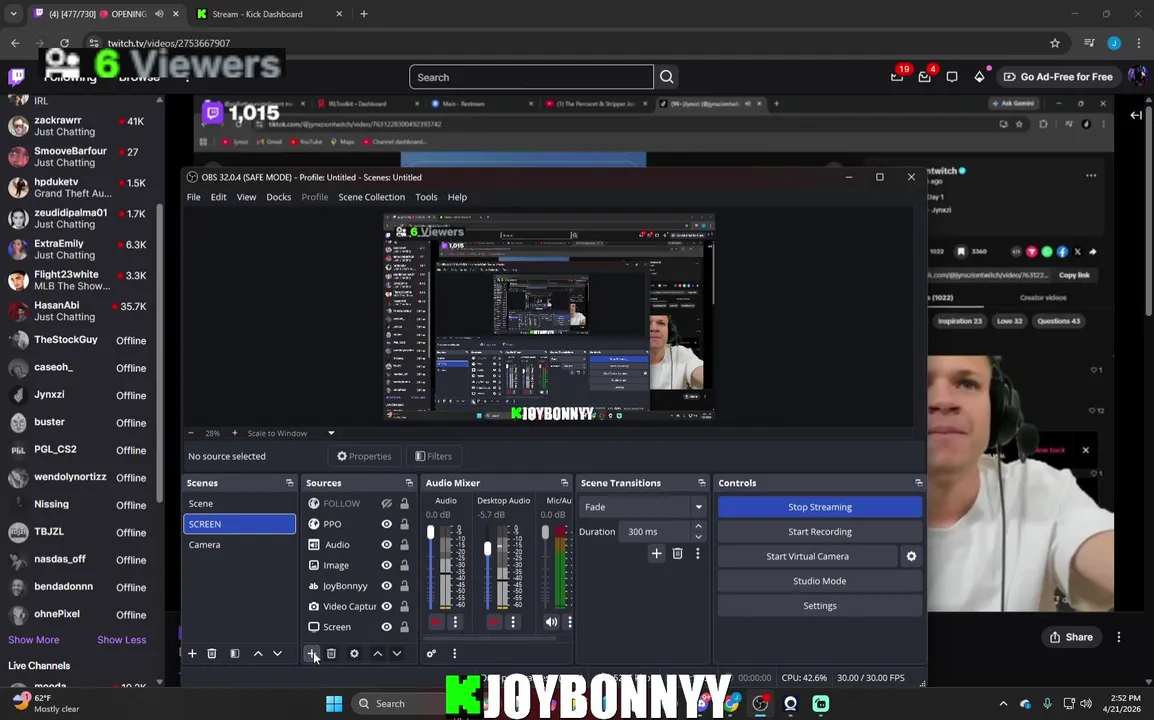This screenshot has width=1154, height=720.
Task: Click Stop Streaming button
Action: point(820,507)
